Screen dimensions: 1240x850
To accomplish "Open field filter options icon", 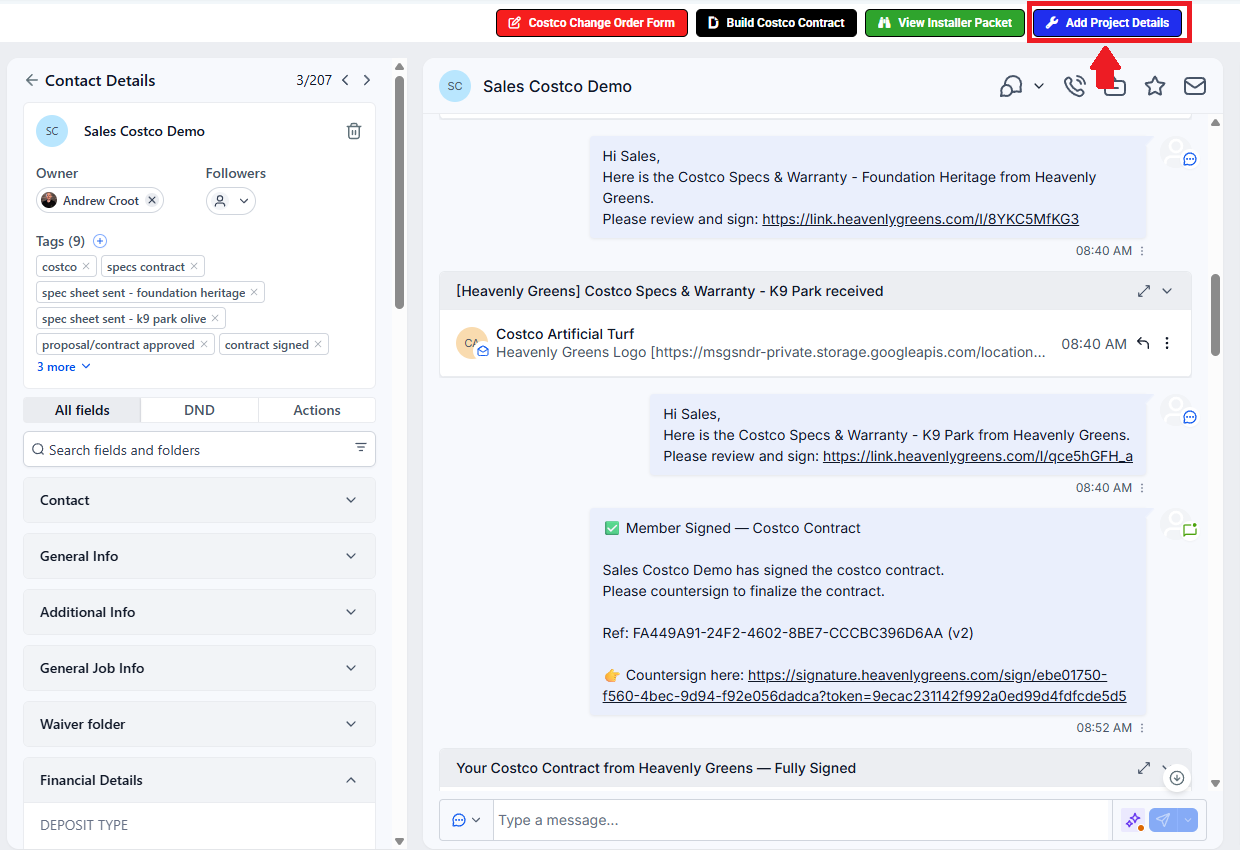I will pos(361,448).
